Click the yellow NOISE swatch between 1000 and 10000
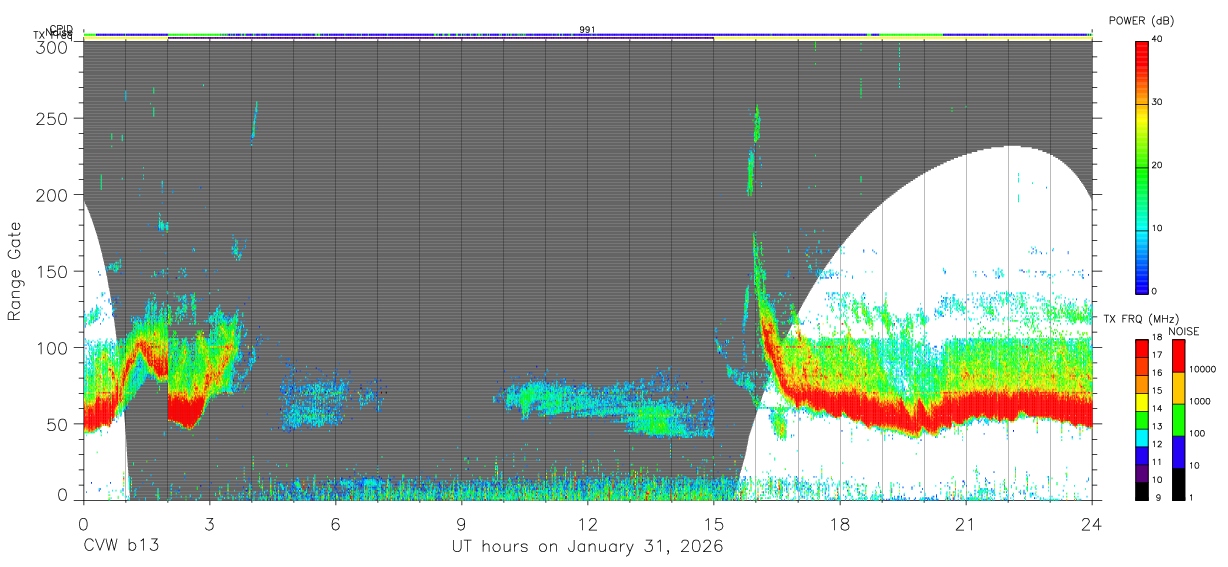Screen dimensions: 1228x567 (x=1179, y=387)
